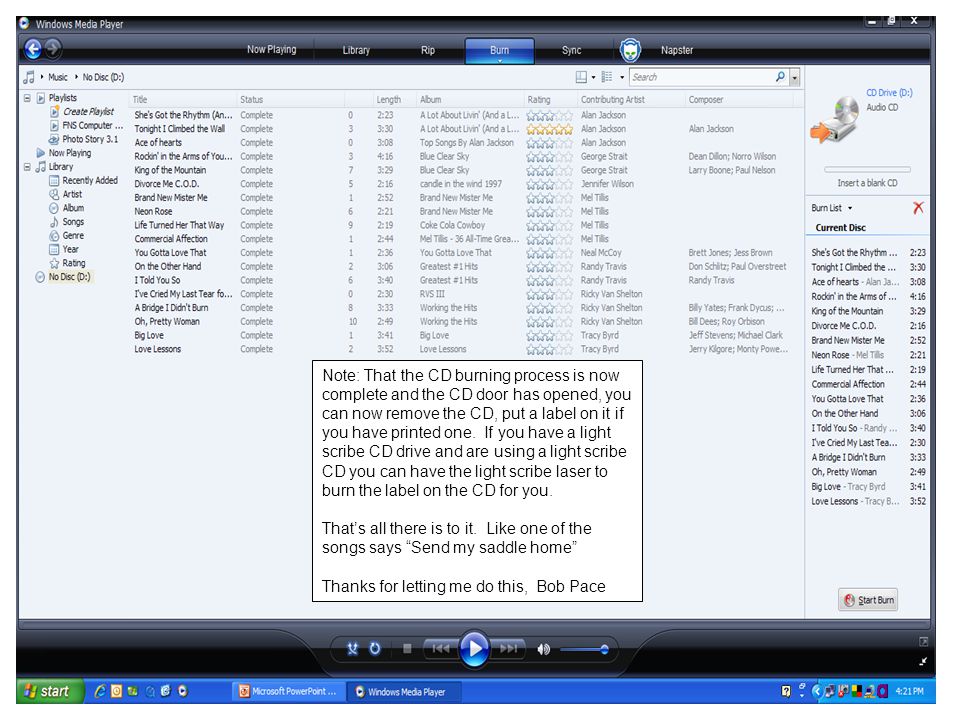The width and height of the screenshot is (960, 720).
Task: Open FNS Computer playlist
Action: 92,126
